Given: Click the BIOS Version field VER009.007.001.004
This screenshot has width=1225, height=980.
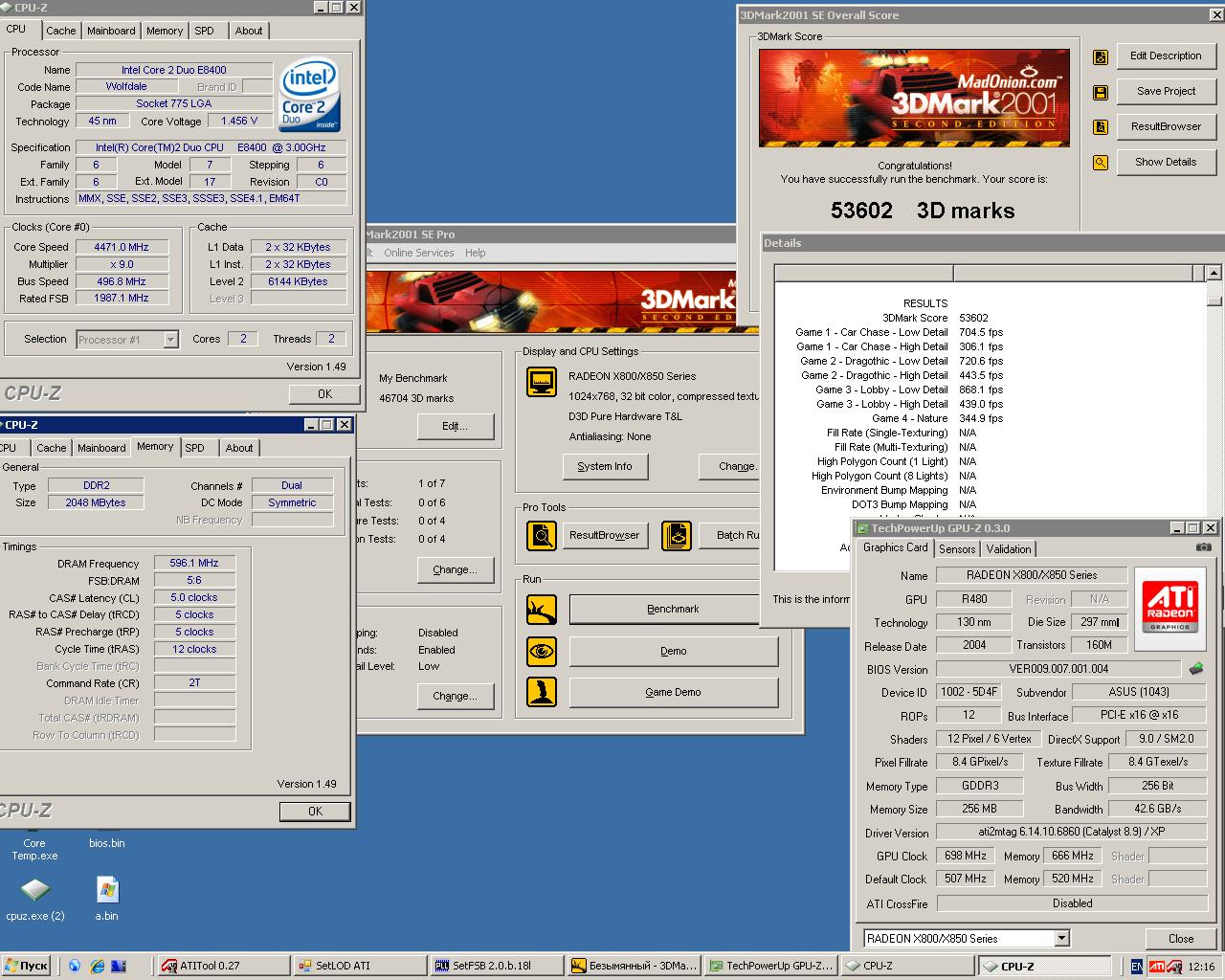Looking at the screenshot, I should pos(1058,669).
